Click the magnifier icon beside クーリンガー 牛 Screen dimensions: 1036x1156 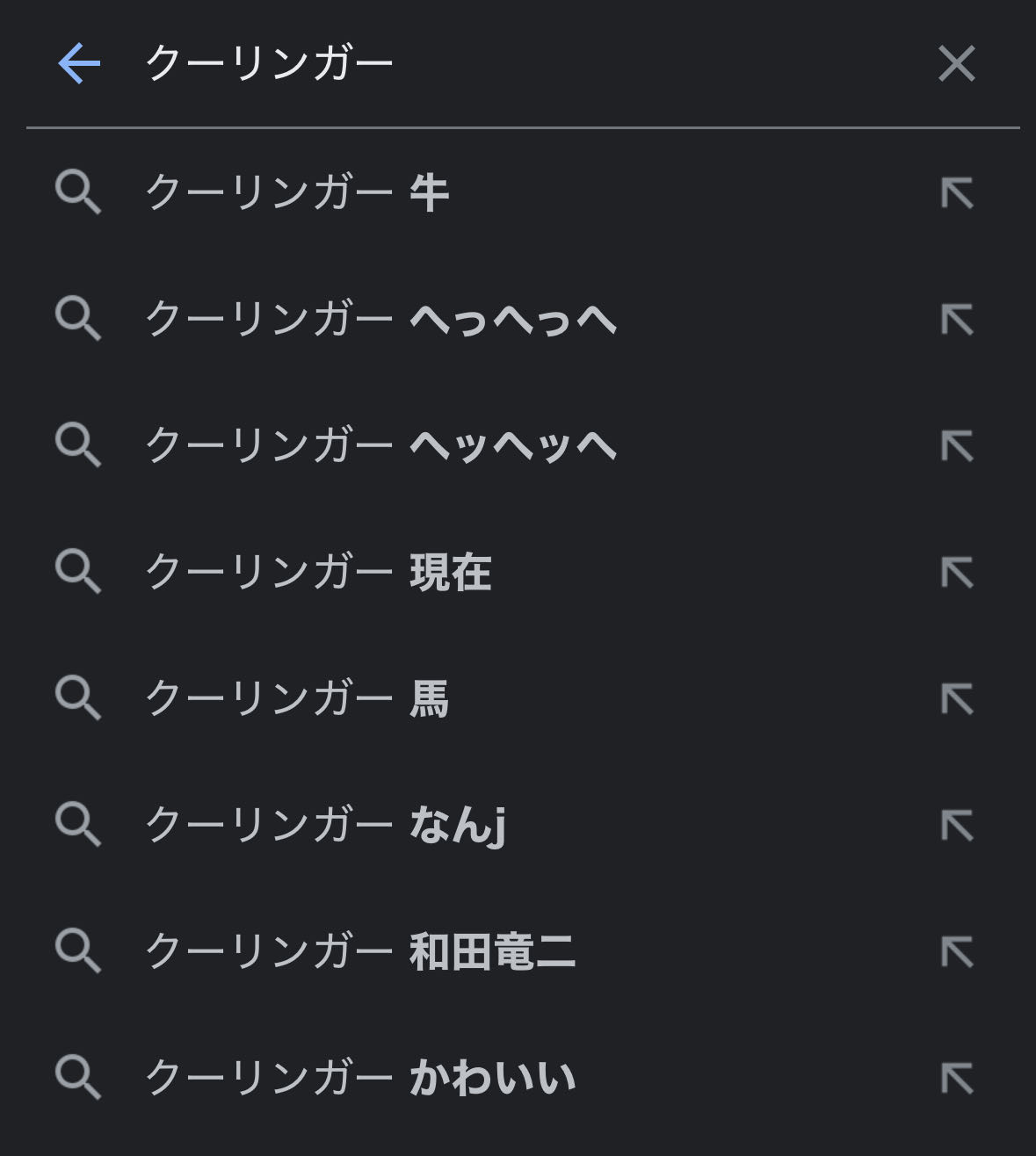coord(78,193)
